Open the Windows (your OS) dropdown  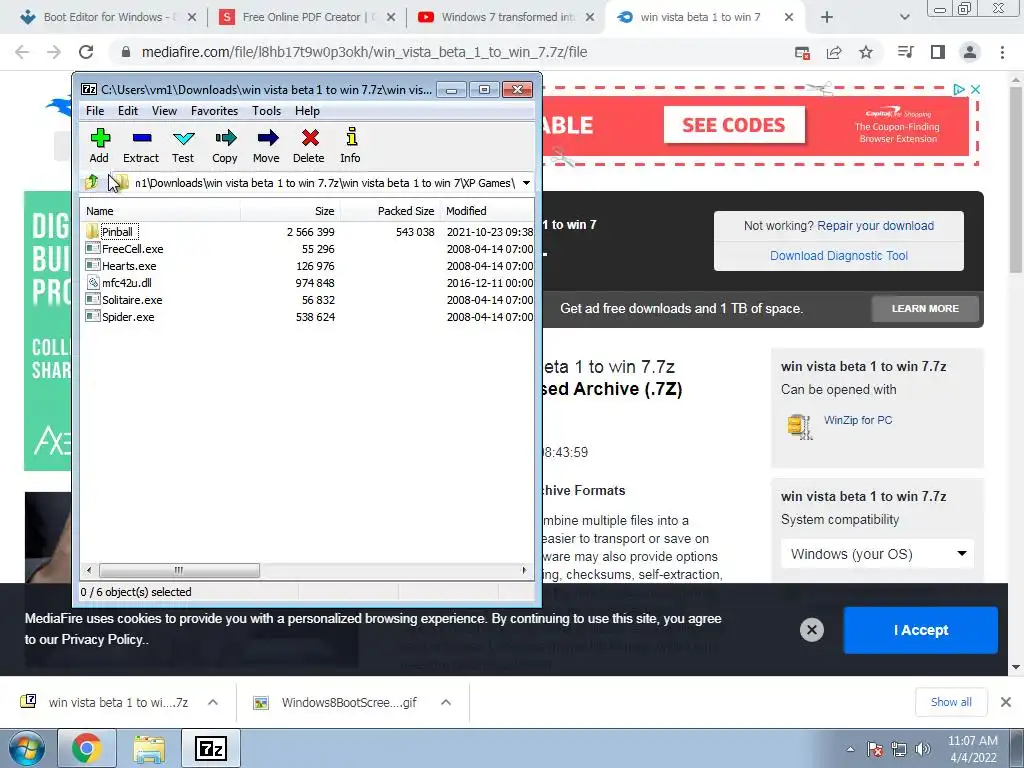(878, 554)
